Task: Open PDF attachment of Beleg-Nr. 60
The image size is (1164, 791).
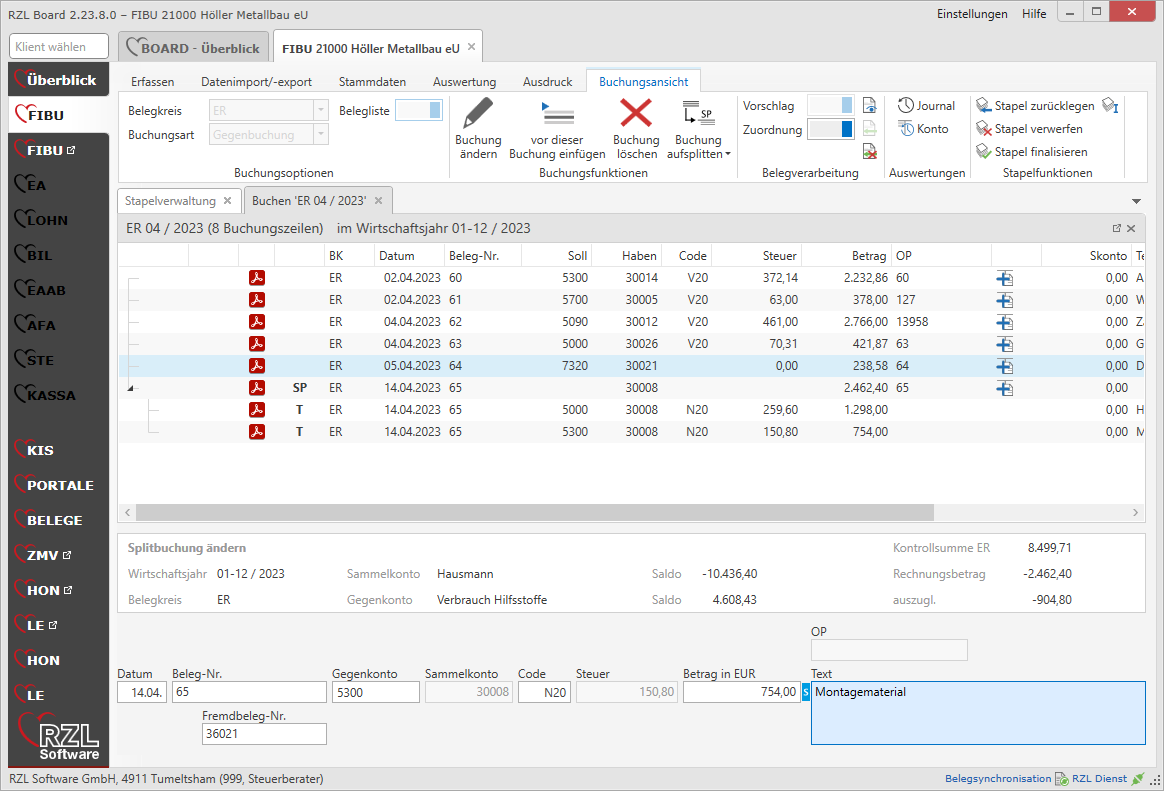Action: (257, 278)
